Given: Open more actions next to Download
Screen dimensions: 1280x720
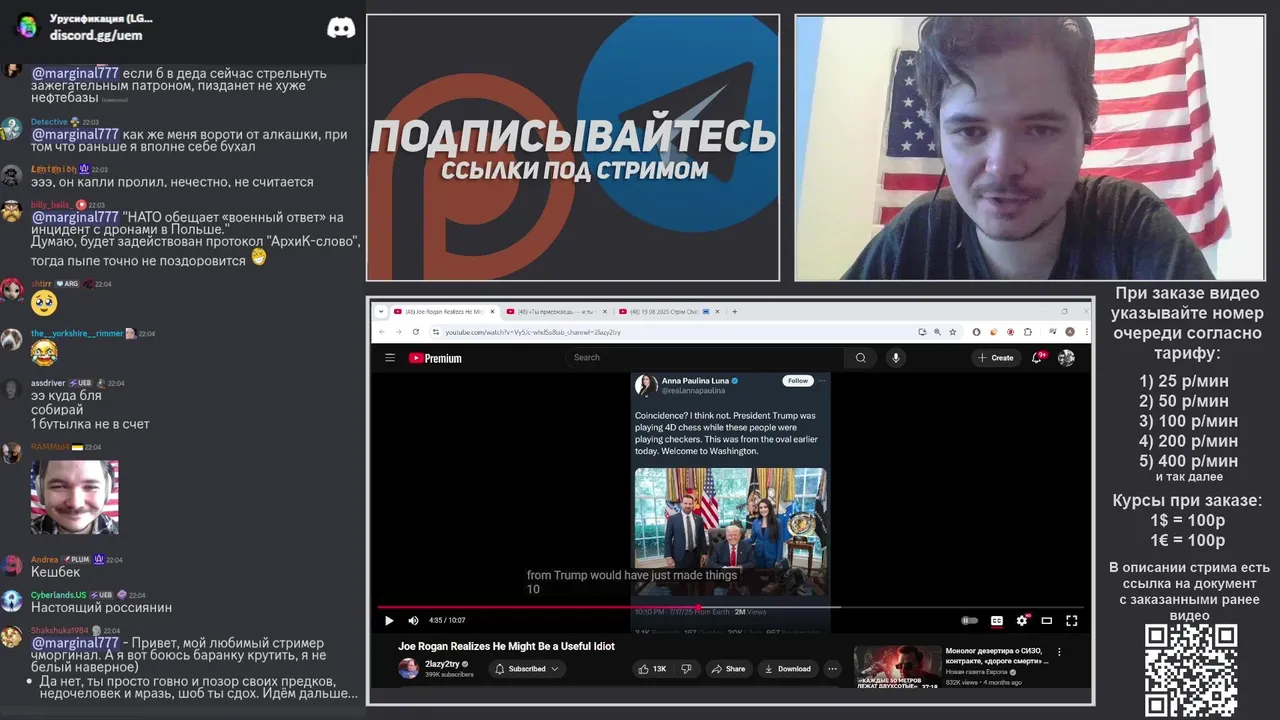Looking at the screenshot, I should click(x=832, y=669).
